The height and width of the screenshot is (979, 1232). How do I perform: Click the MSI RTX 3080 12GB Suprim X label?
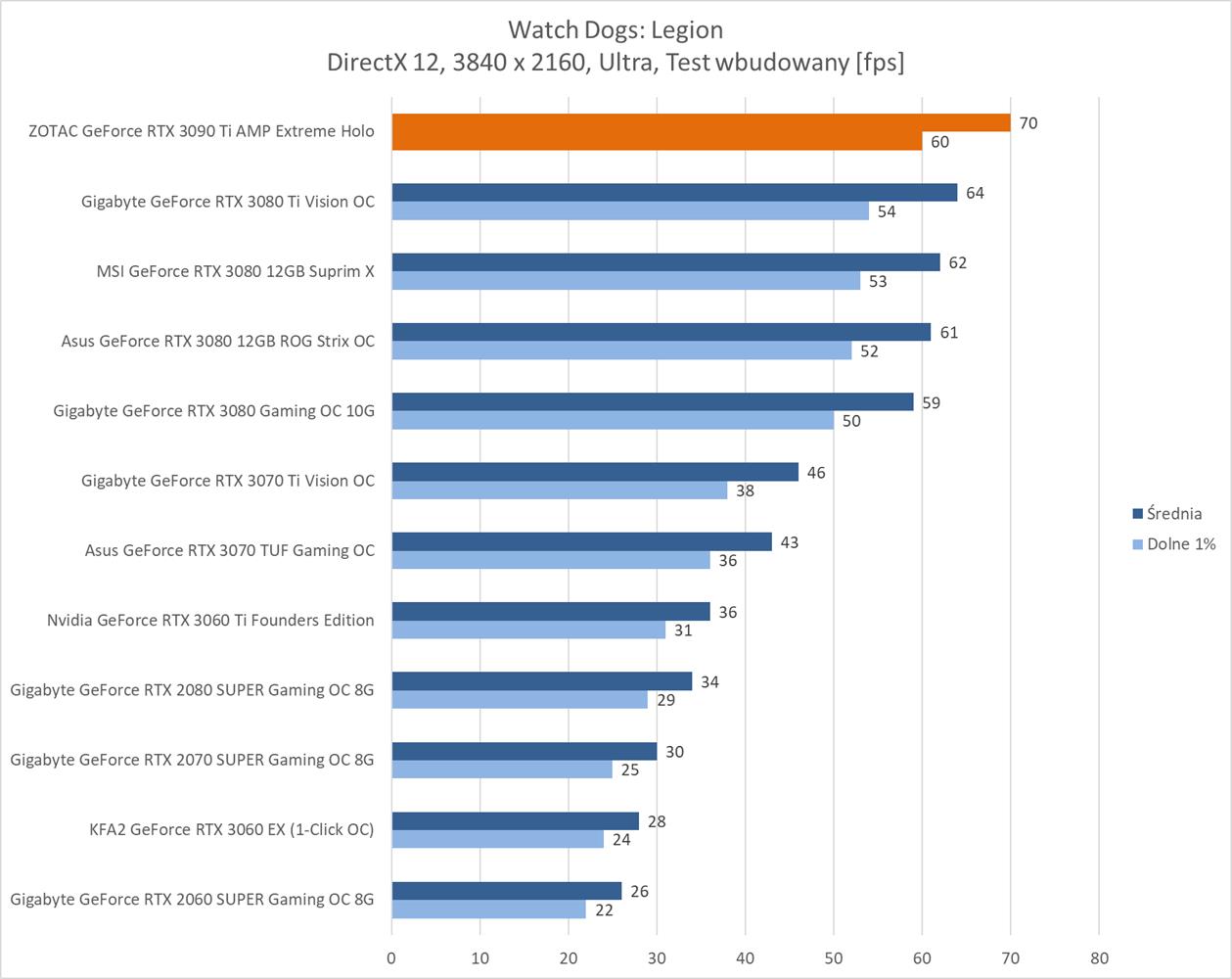pyautogui.click(x=235, y=271)
